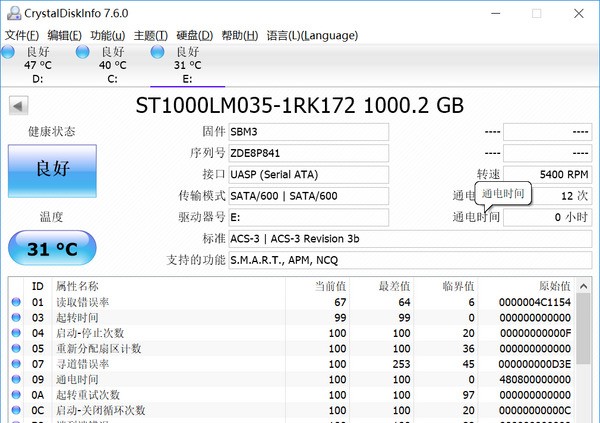
Task: Open the 语言(L)(Language) menu
Action: coord(312,36)
